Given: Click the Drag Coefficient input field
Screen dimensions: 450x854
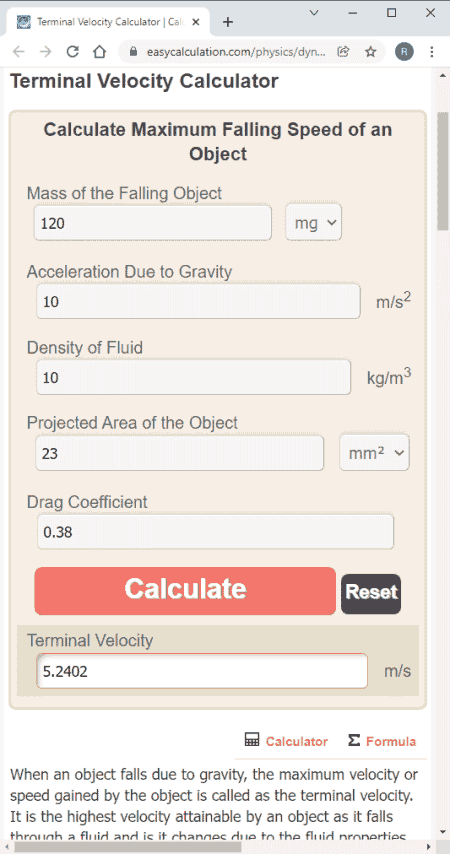Looking at the screenshot, I should pyautogui.click(x=215, y=532).
